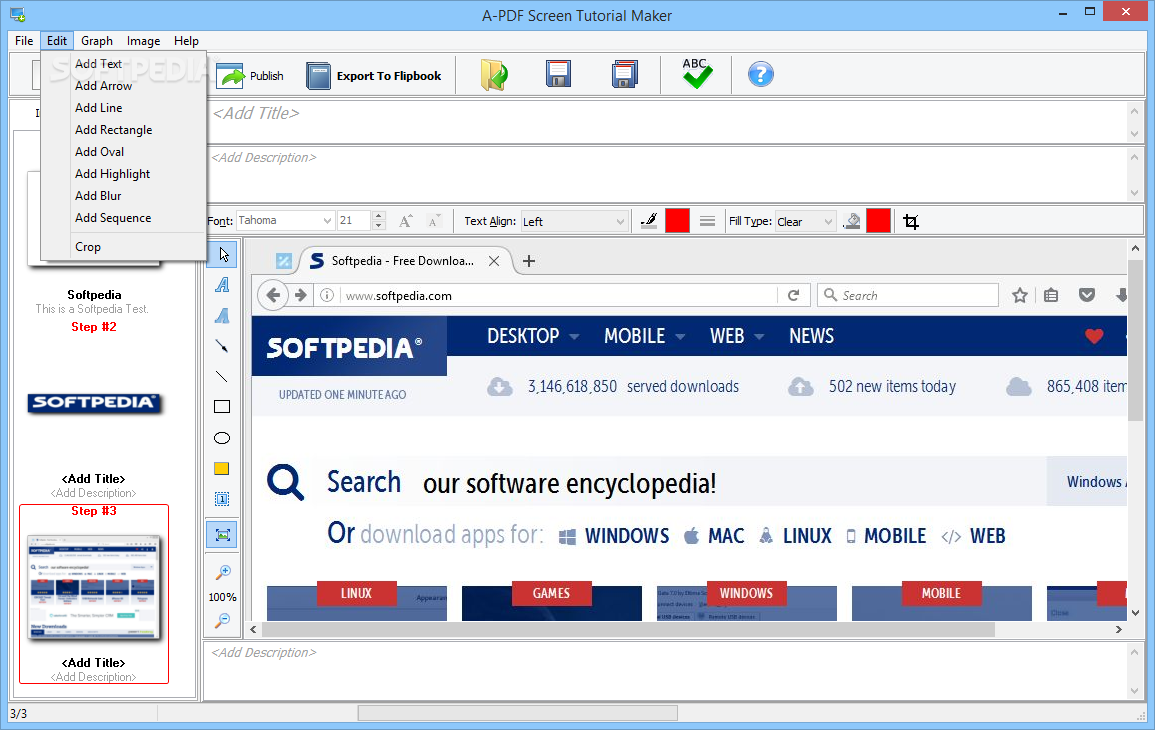This screenshot has width=1155, height=730.
Task: Click the 3/3 status bar counter
Action: tap(18, 714)
